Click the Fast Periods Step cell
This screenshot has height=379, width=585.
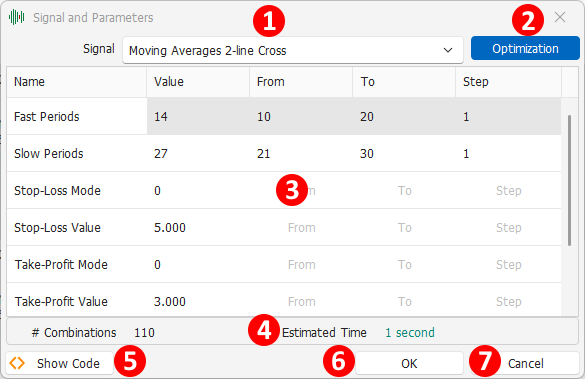coord(508,116)
